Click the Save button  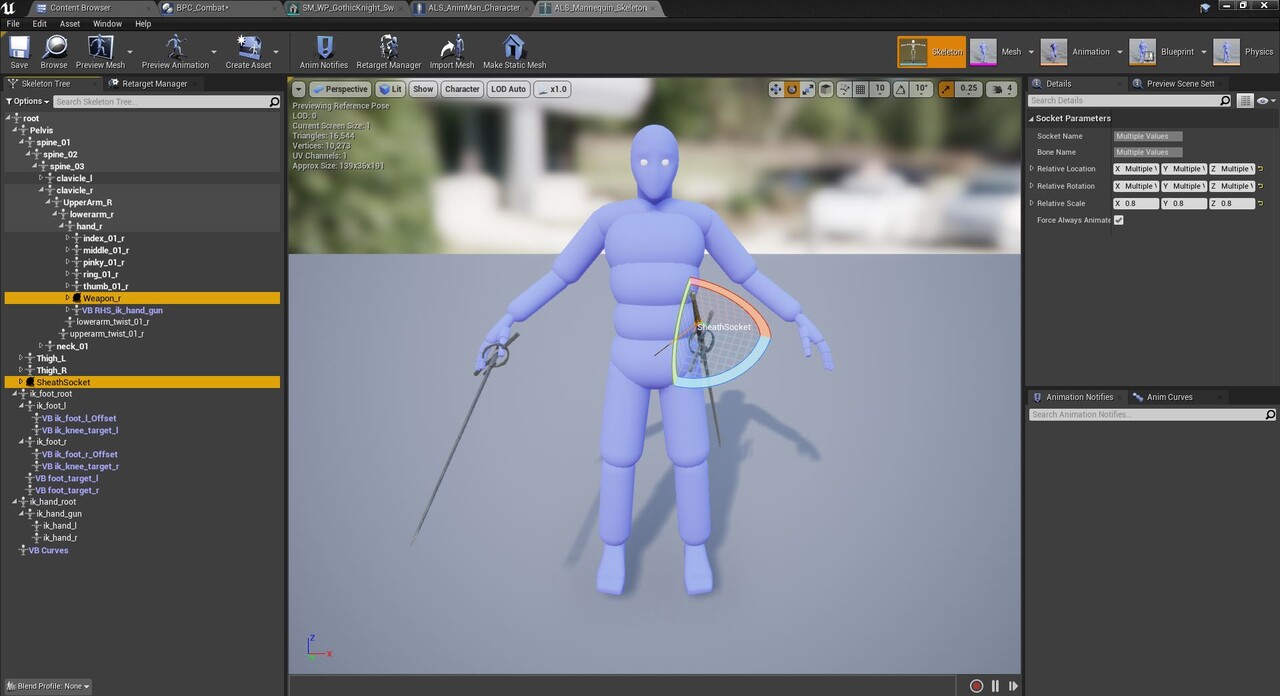18,48
